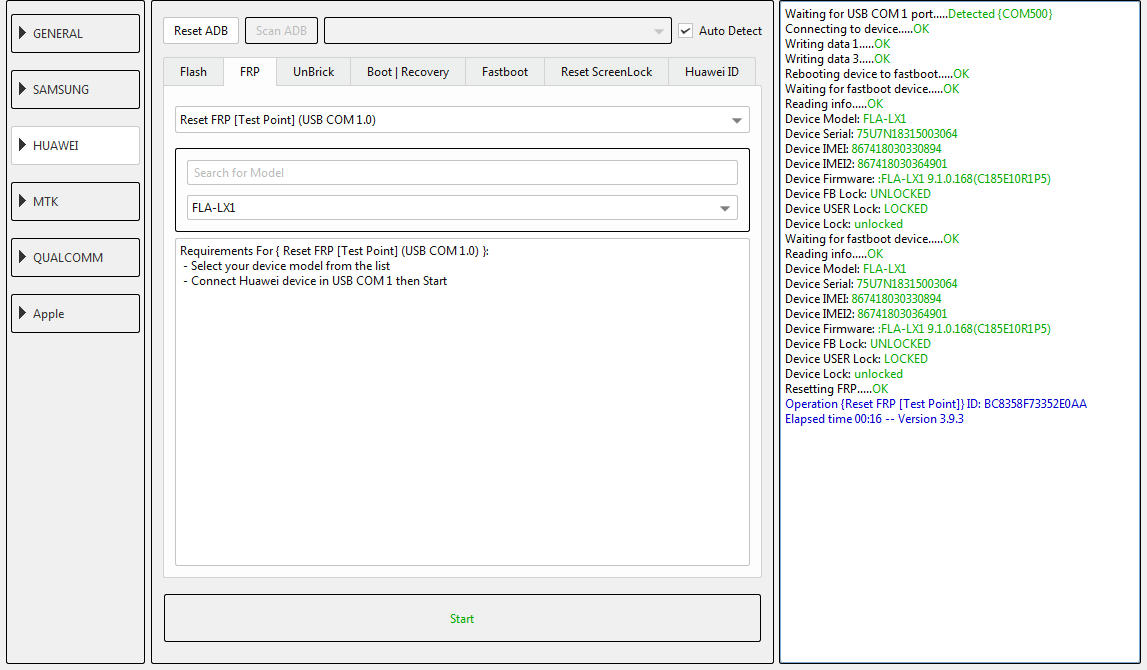Go to the Reset ScreenLock tab
Screen dimensions: 1147x670
click(x=606, y=72)
